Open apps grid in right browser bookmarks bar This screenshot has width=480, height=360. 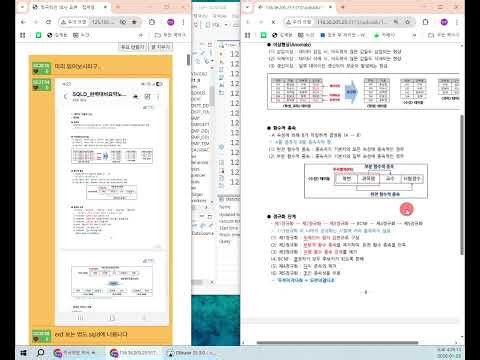tap(247, 35)
